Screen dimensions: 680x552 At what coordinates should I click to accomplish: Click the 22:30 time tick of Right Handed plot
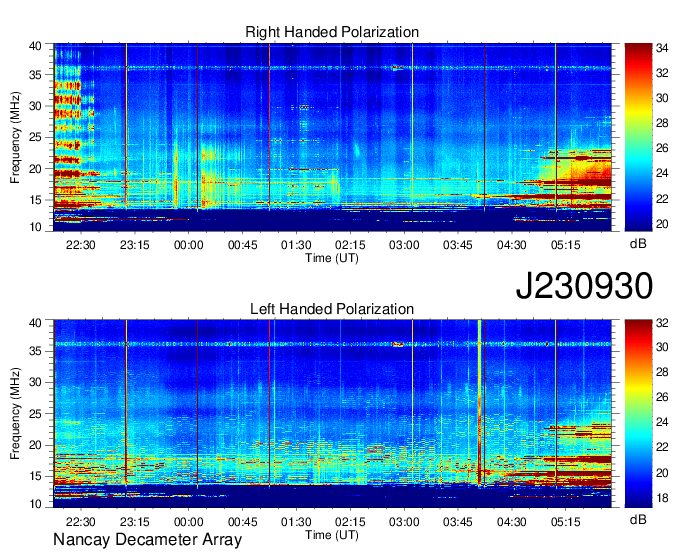[x=80, y=245]
